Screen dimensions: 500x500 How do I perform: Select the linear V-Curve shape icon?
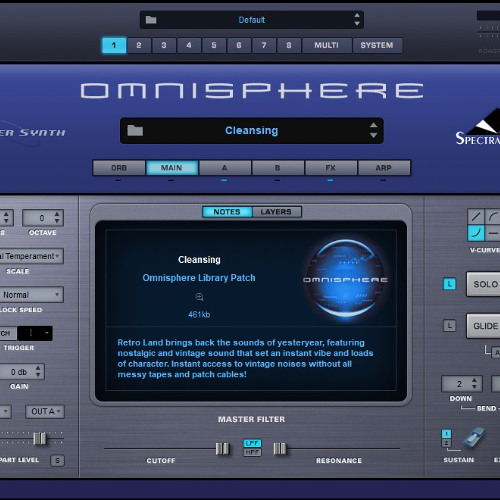click(x=476, y=217)
